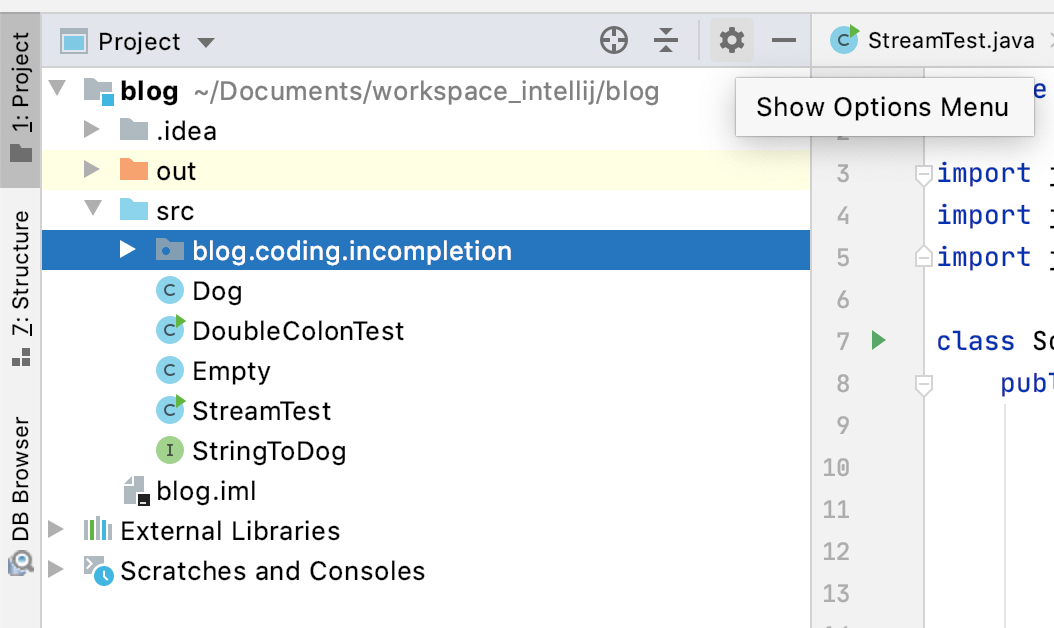Viewport: 1054px width, 628px height.
Task: Select the Dog class file
Action: (217, 291)
